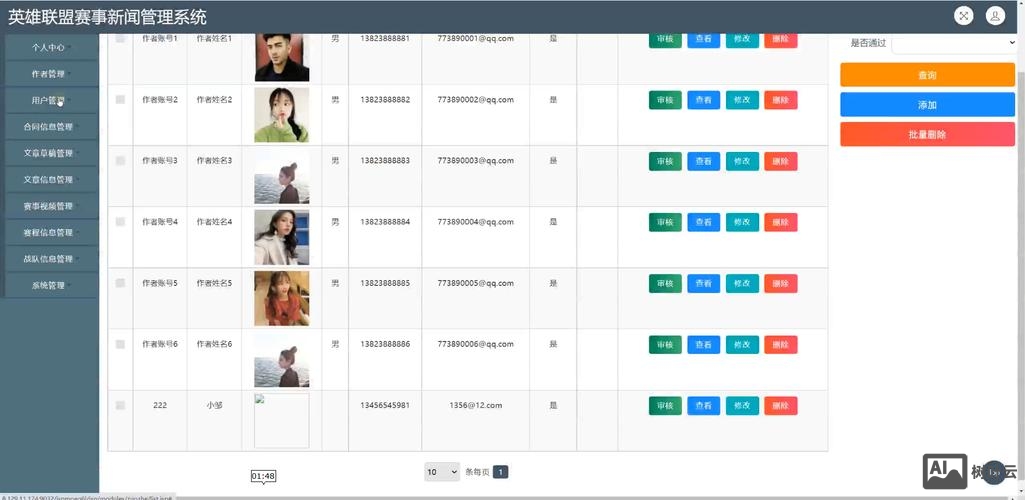This screenshot has width=1025, height=500.
Task: Click the orange 查询 button
Action: pyautogui.click(x=927, y=75)
